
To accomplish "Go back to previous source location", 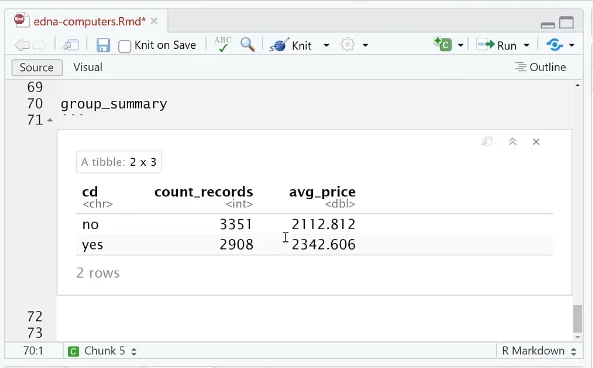I will [22, 45].
